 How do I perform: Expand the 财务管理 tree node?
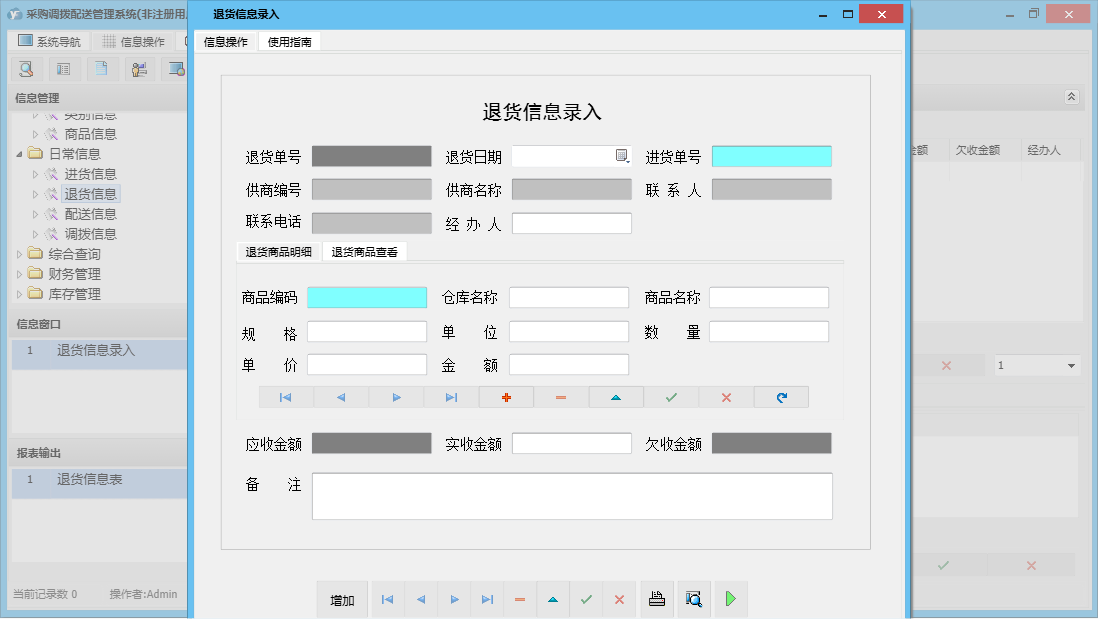pos(21,273)
